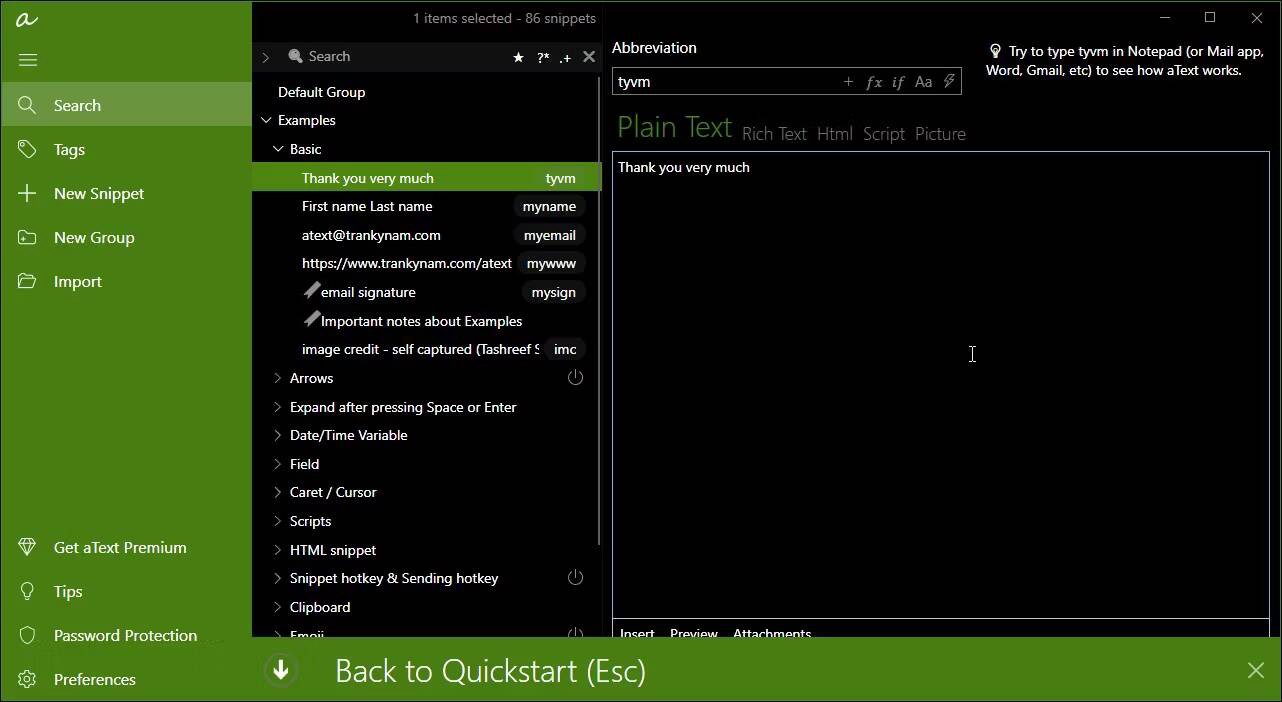Click the plus icon in Abbreviation field
Screen dimensions: 1282x702
click(848, 82)
